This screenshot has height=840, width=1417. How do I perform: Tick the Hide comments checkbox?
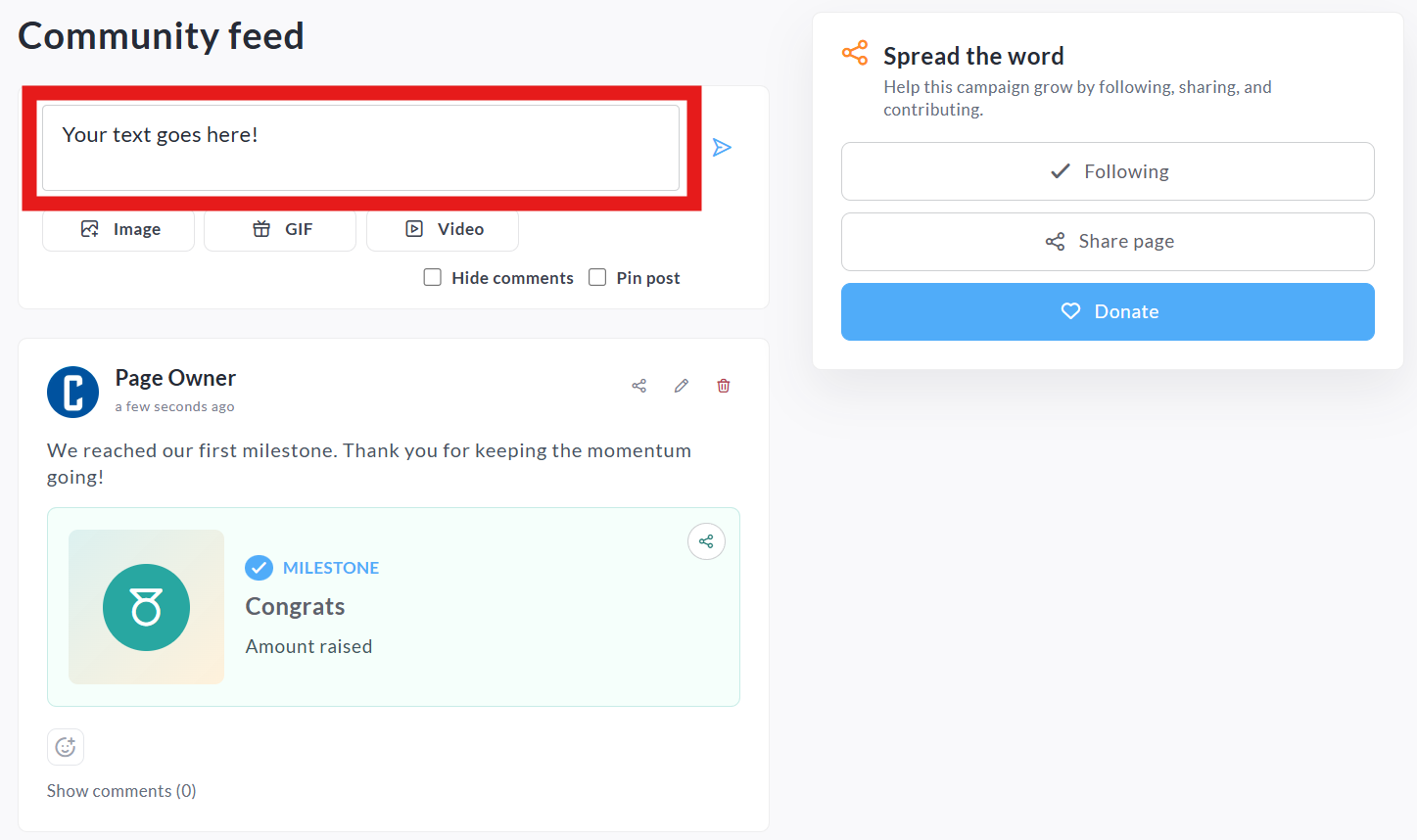click(x=432, y=277)
